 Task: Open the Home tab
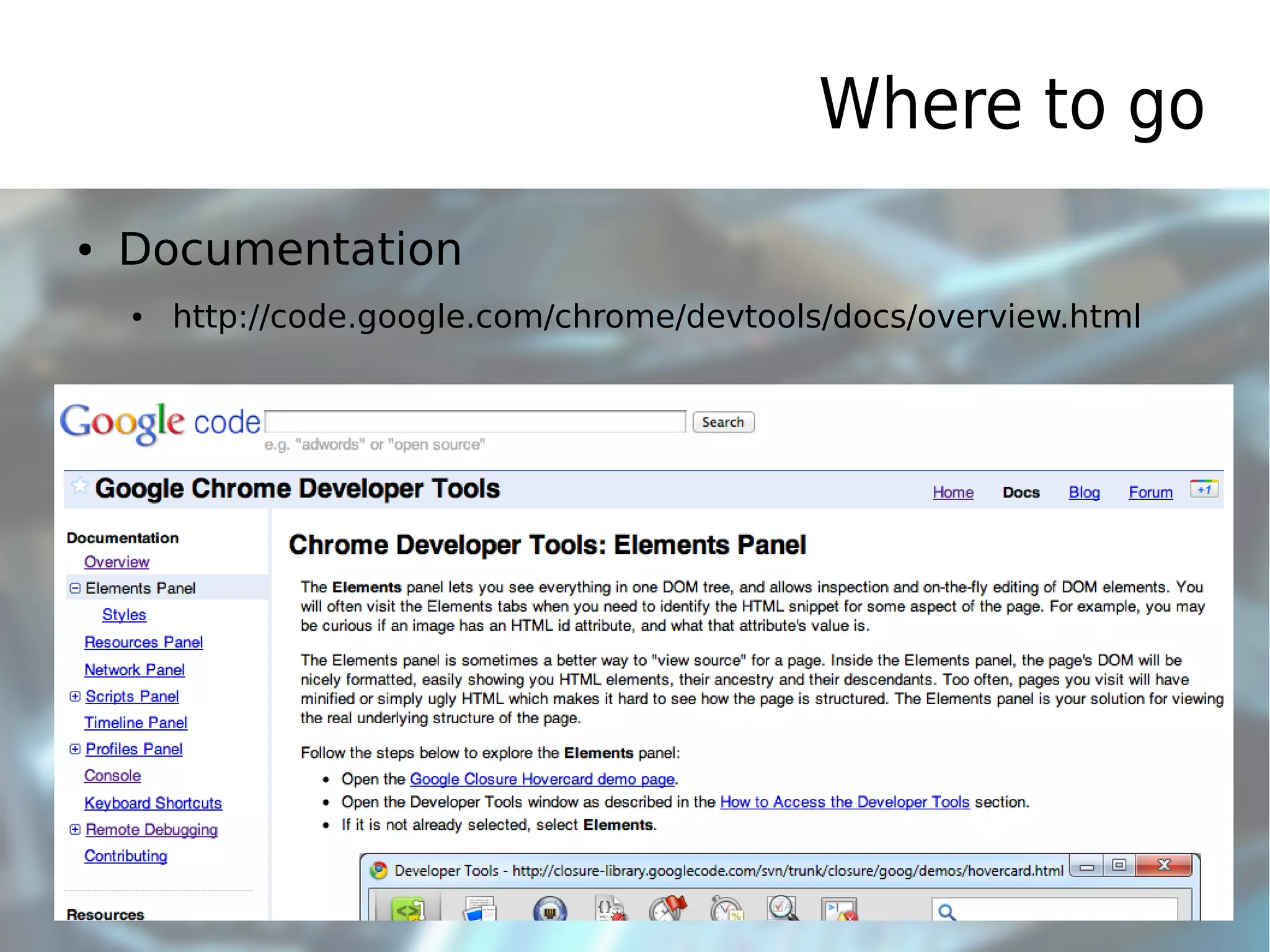953,492
